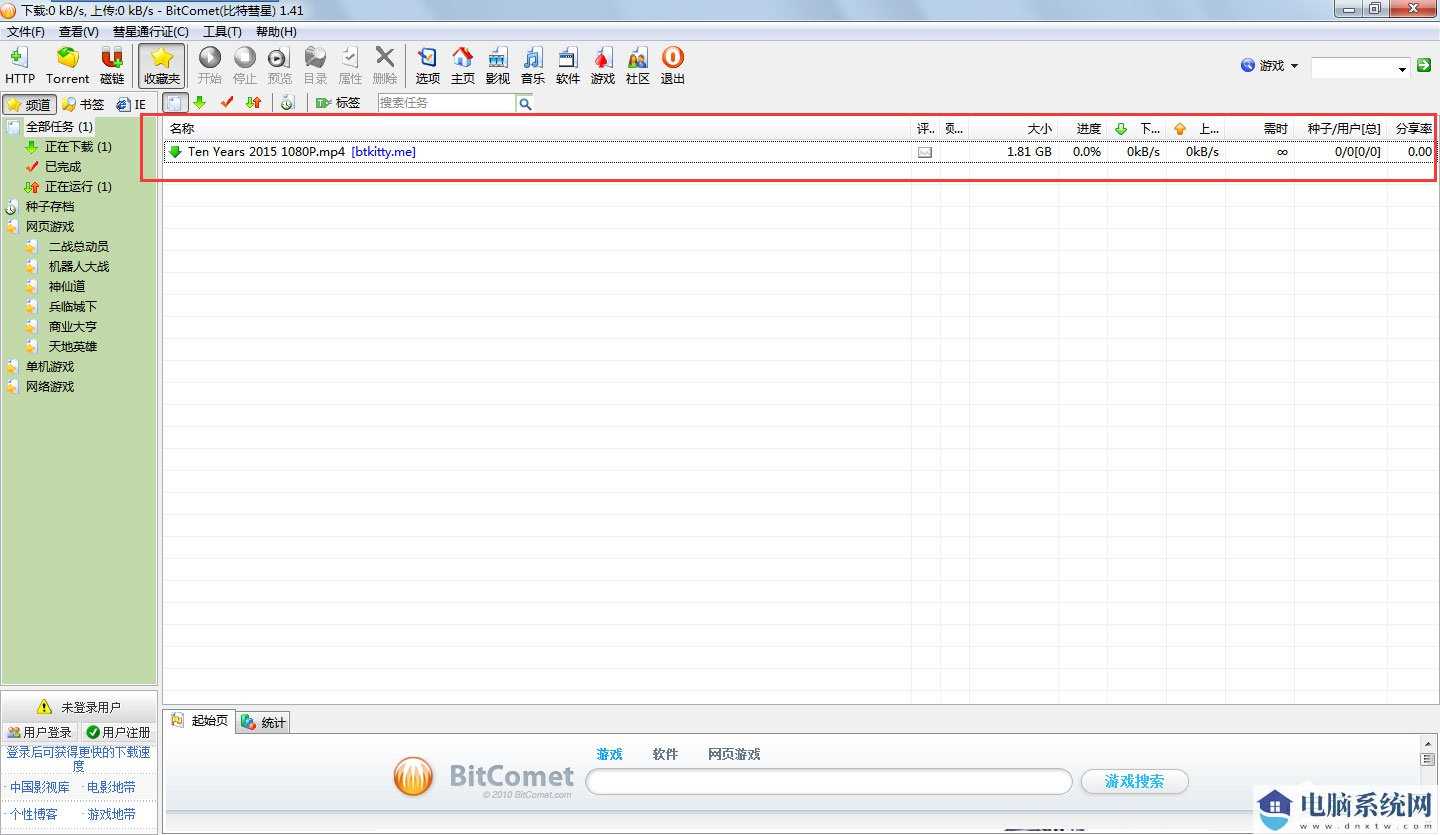Filter running tasks with up-down arrows

coord(253,103)
